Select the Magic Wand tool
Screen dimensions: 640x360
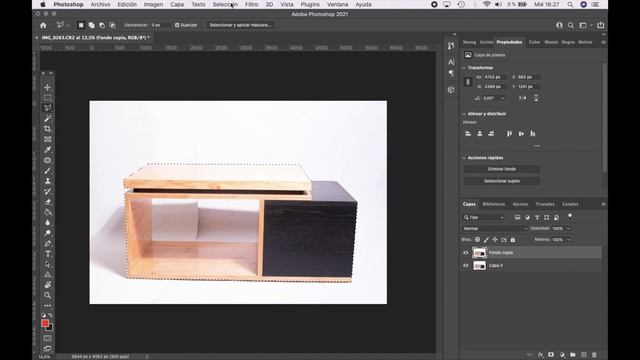coord(47,118)
